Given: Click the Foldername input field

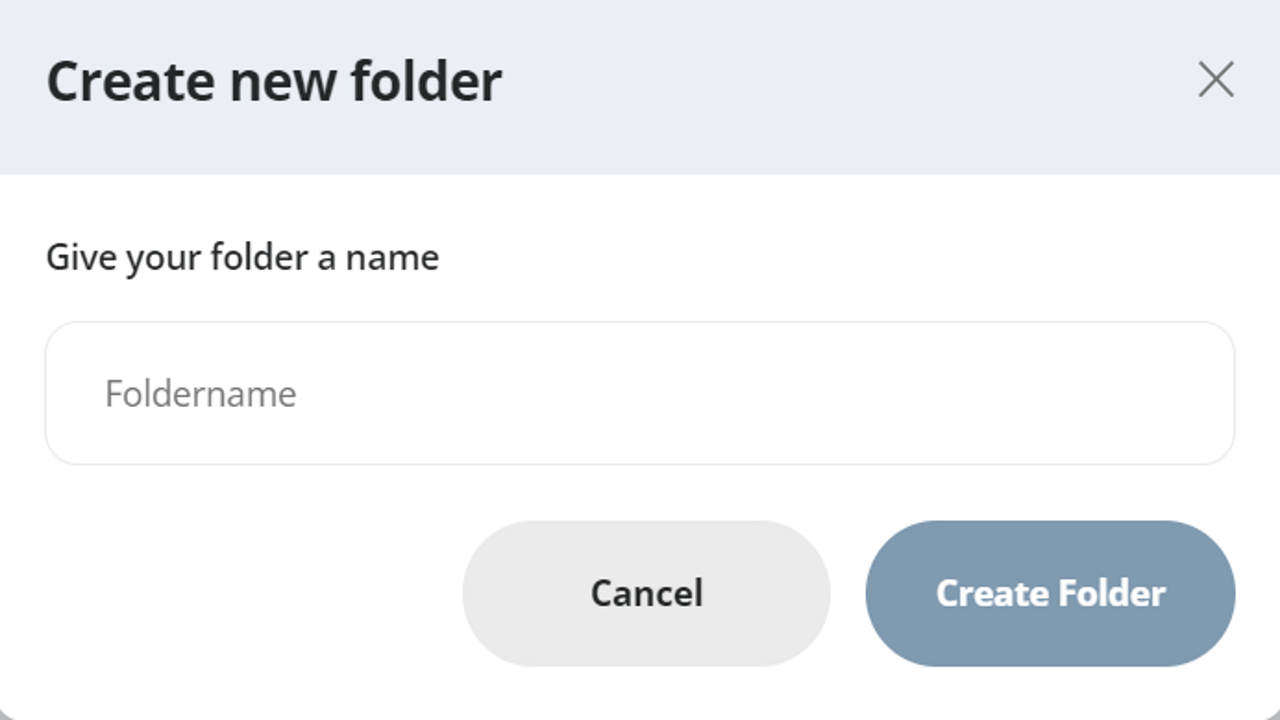Looking at the screenshot, I should [640, 393].
